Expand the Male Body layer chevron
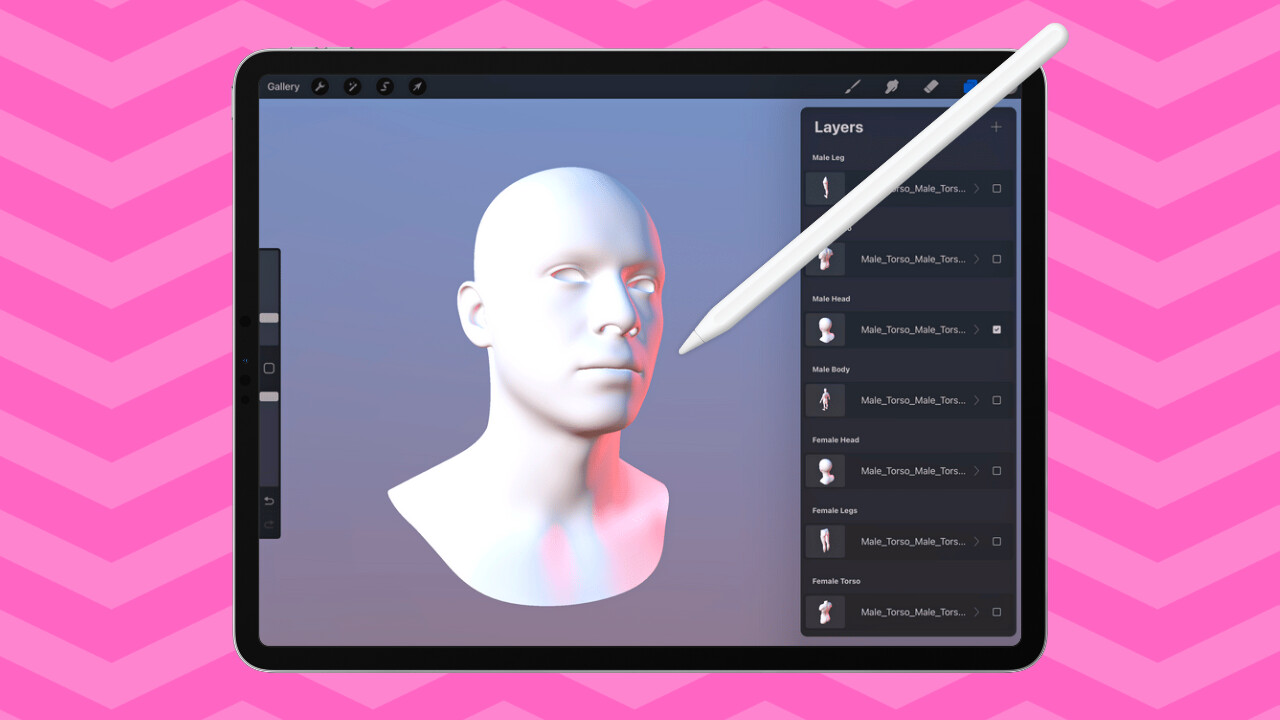1280x720 pixels. pos(977,400)
